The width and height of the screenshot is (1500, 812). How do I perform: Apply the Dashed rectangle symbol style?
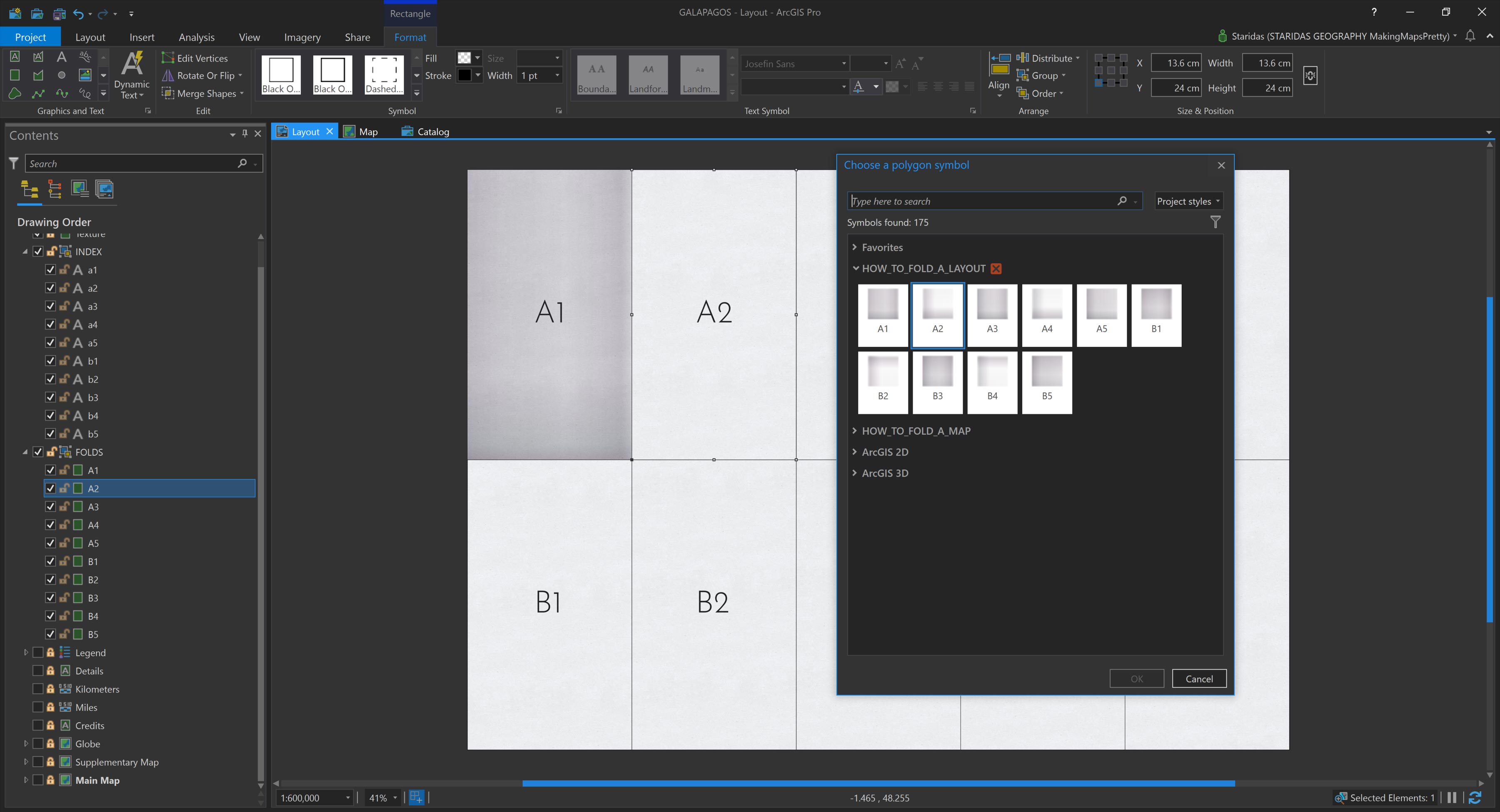[x=384, y=75]
